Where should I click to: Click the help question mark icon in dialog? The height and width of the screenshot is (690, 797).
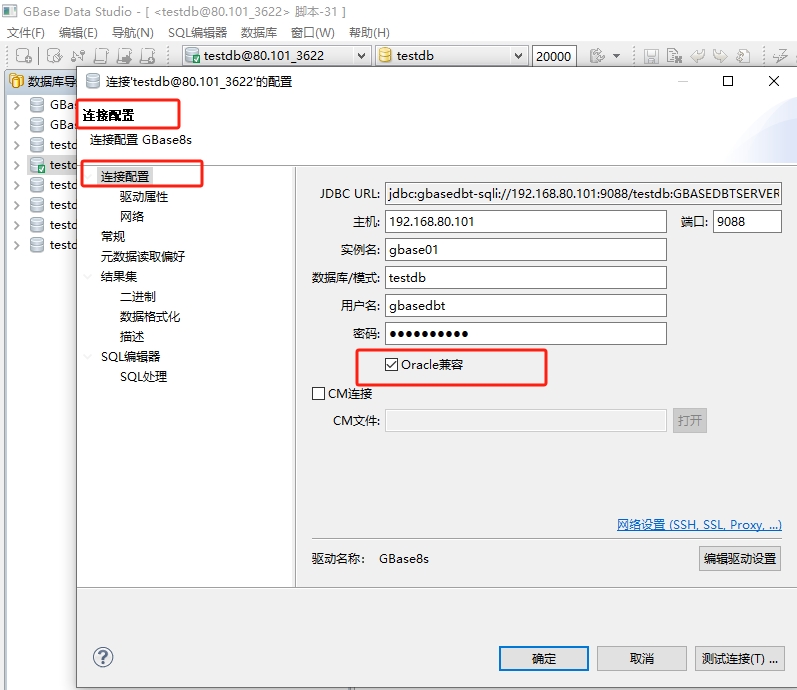pyautogui.click(x=103, y=657)
